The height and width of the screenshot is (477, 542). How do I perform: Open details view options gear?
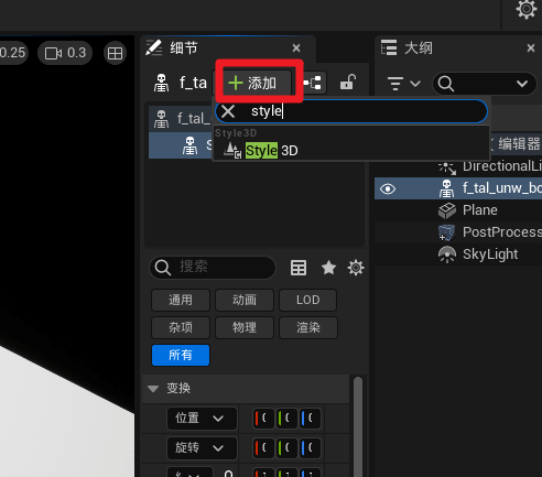click(x=356, y=268)
